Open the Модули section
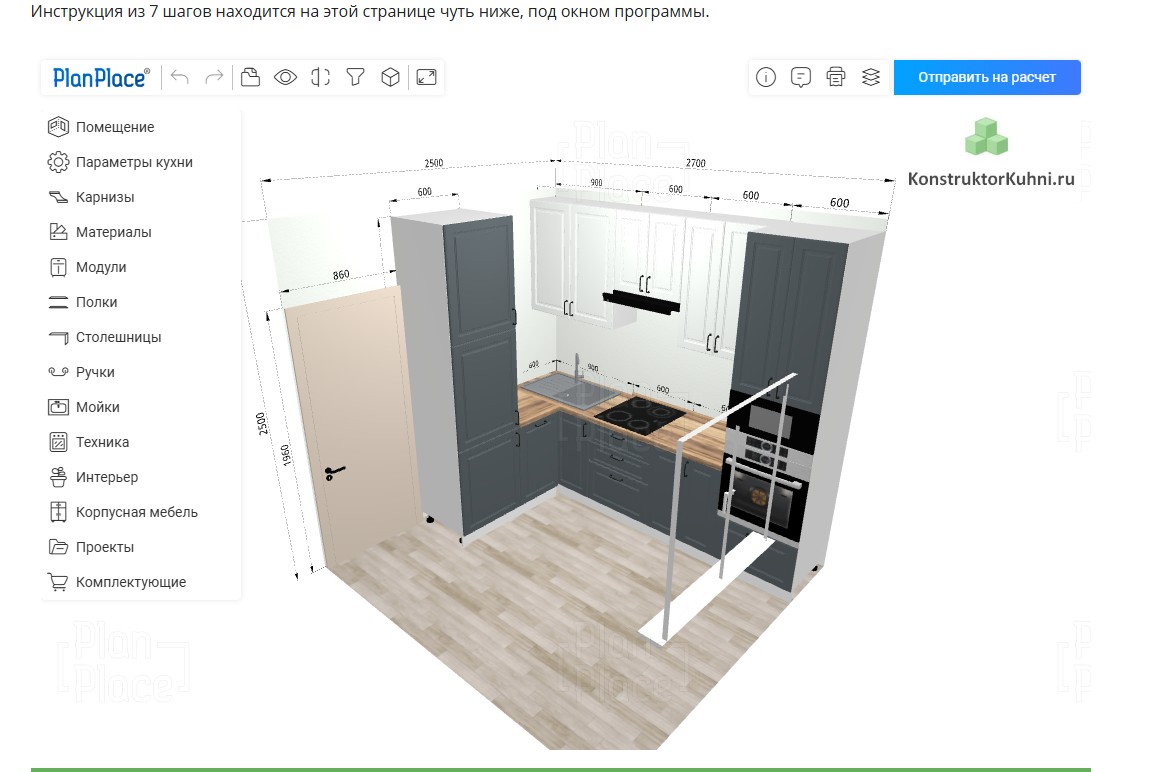1156x772 pixels. [x=101, y=267]
